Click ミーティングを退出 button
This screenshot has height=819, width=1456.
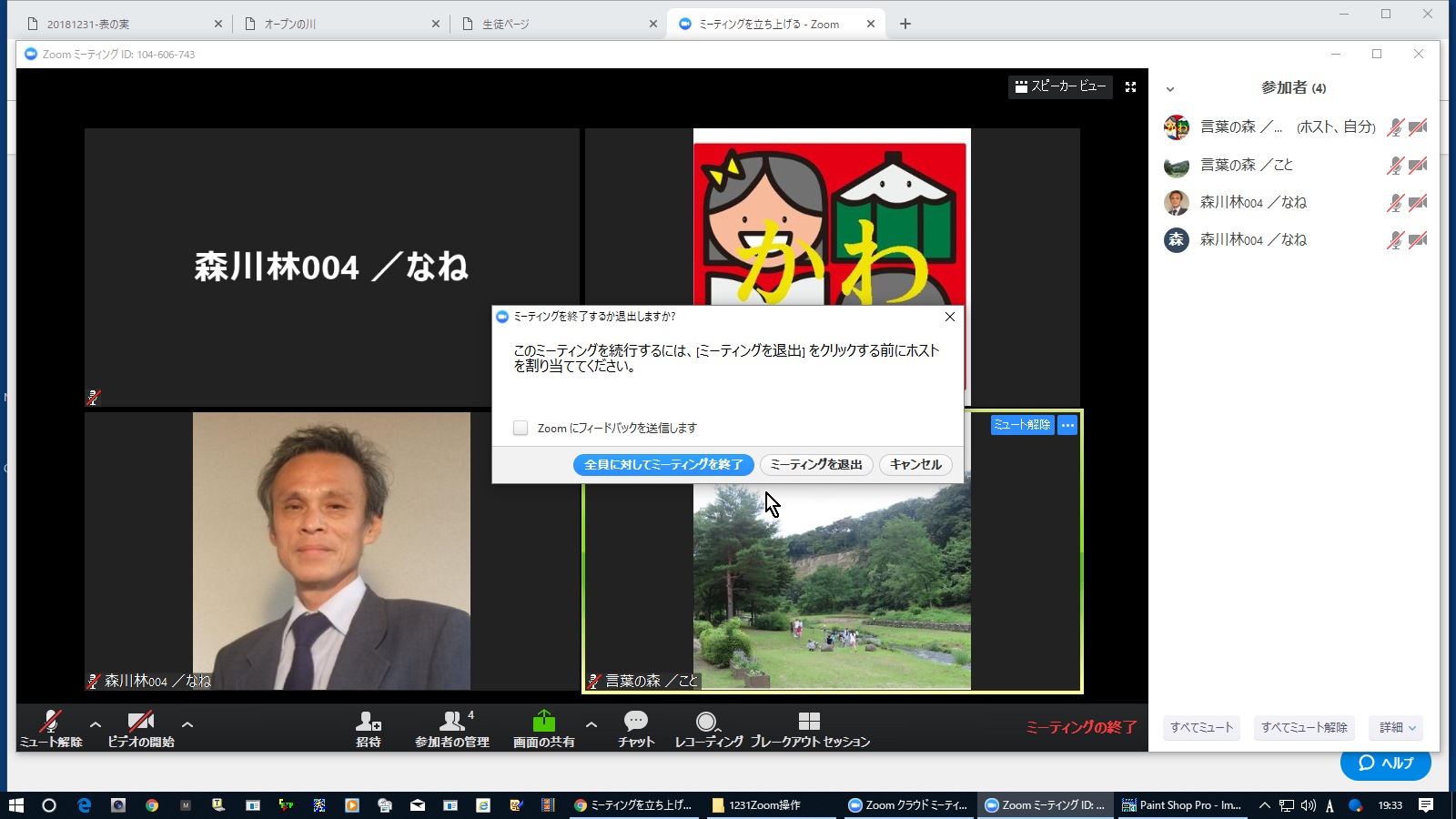pyautogui.click(x=816, y=465)
